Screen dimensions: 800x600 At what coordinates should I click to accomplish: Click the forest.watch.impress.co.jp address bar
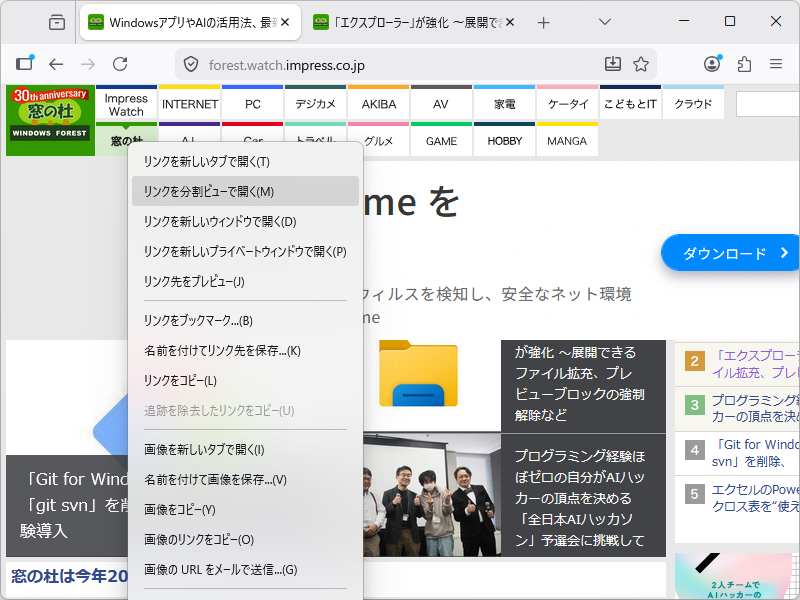(x=300, y=62)
